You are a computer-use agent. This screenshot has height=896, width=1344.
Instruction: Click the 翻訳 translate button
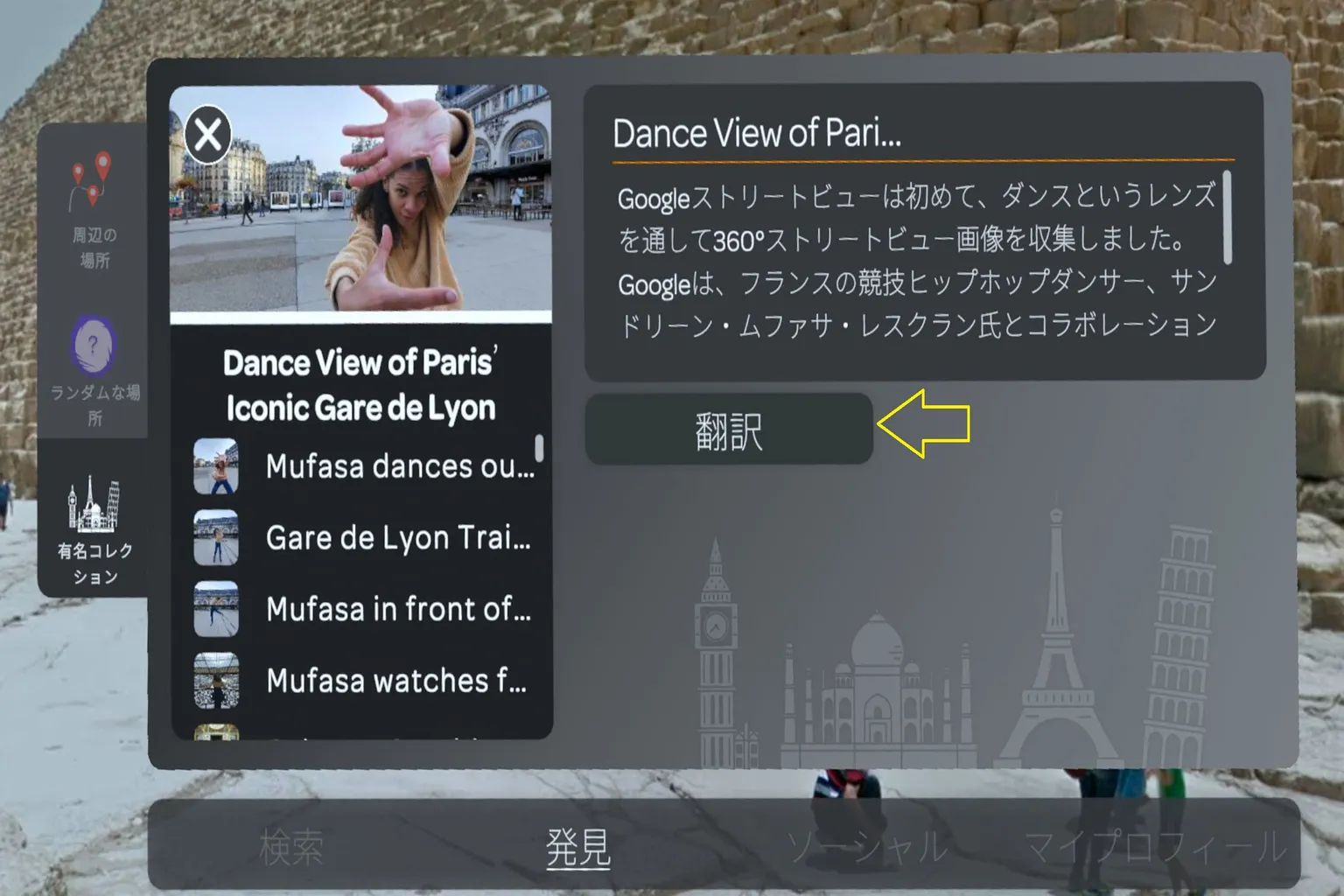point(729,430)
